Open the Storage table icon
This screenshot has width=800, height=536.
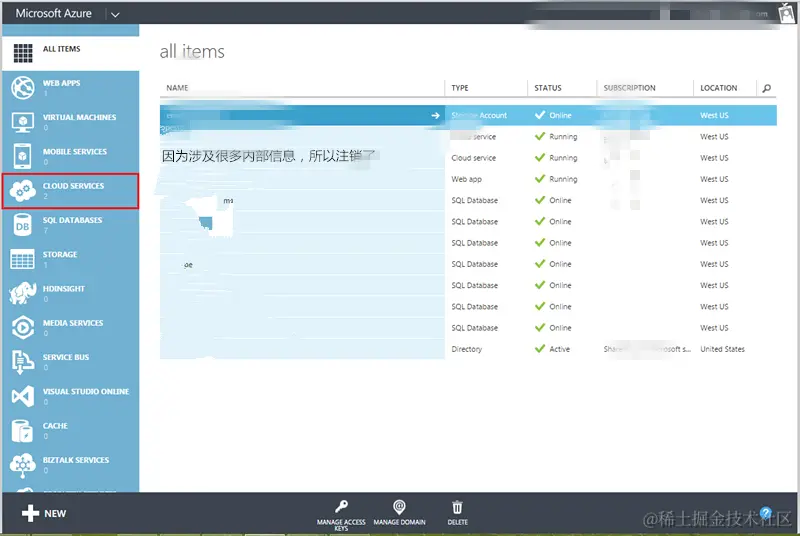[23, 259]
